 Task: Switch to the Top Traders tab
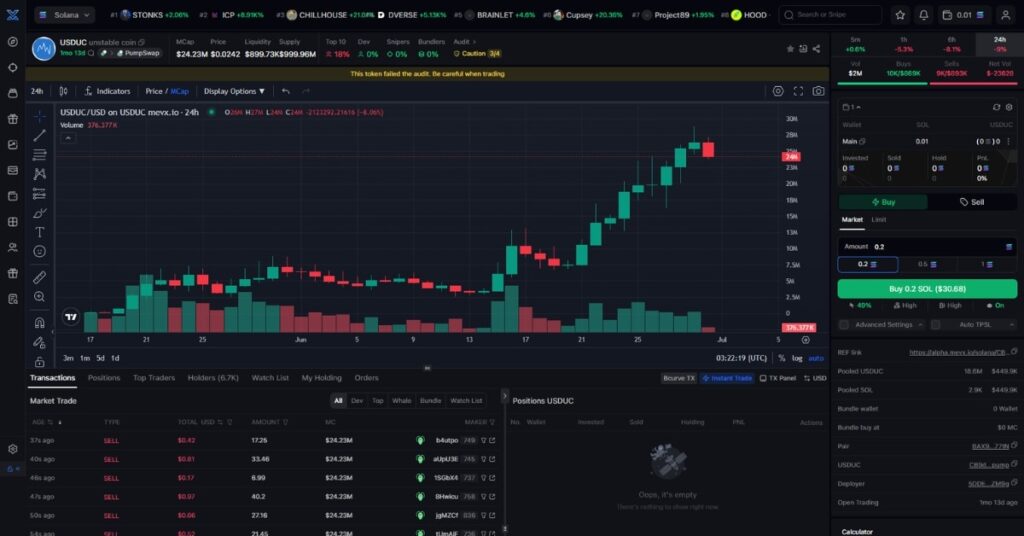pos(154,378)
